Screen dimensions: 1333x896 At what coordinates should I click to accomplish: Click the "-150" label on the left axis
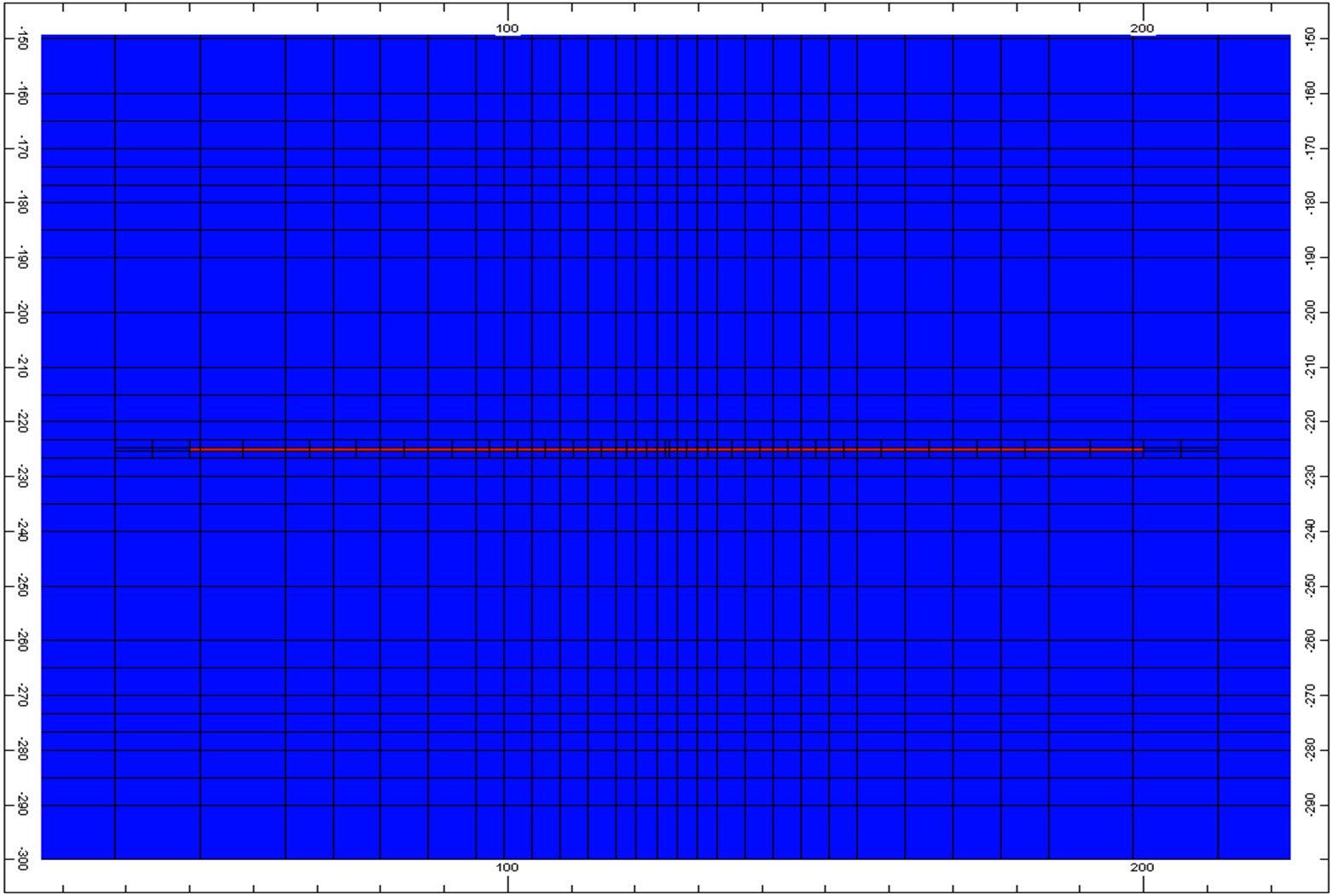coord(21,39)
